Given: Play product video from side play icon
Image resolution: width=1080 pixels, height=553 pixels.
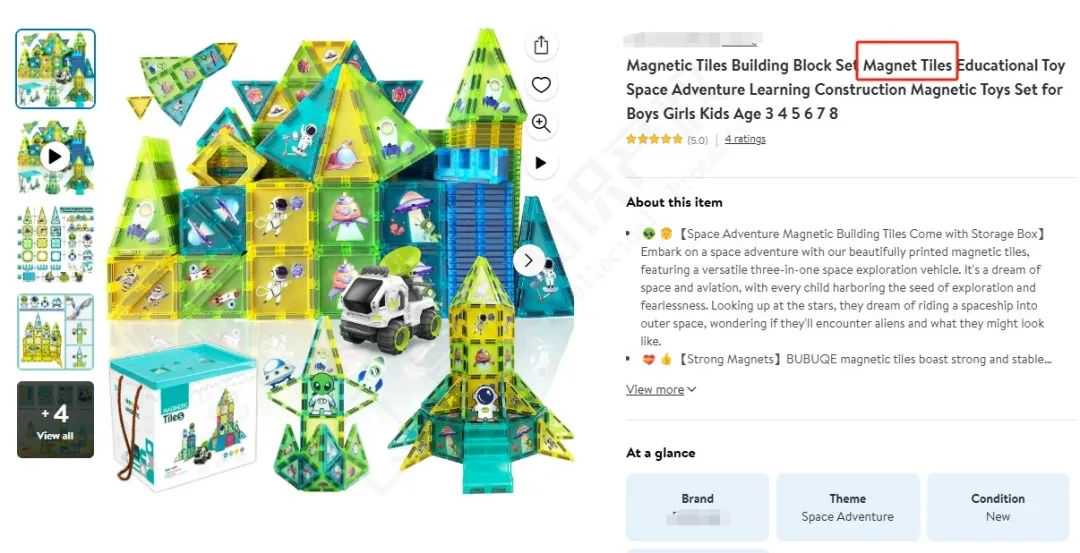Looking at the screenshot, I should [x=541, y=163].
